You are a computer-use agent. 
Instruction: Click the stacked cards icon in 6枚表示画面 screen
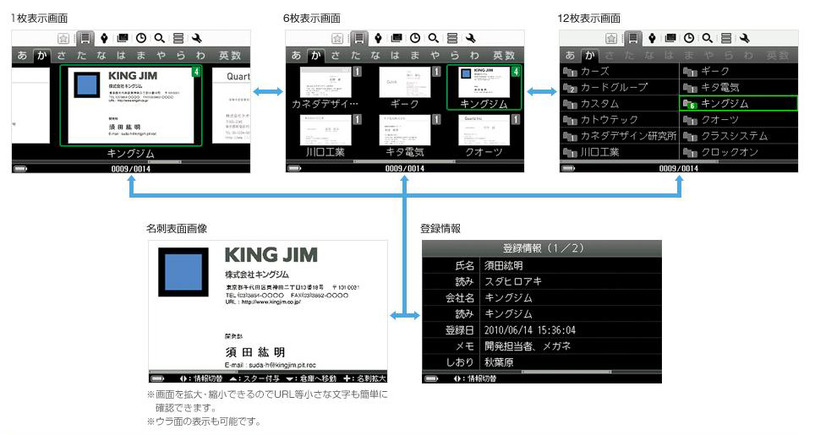[x=396, y=38]
